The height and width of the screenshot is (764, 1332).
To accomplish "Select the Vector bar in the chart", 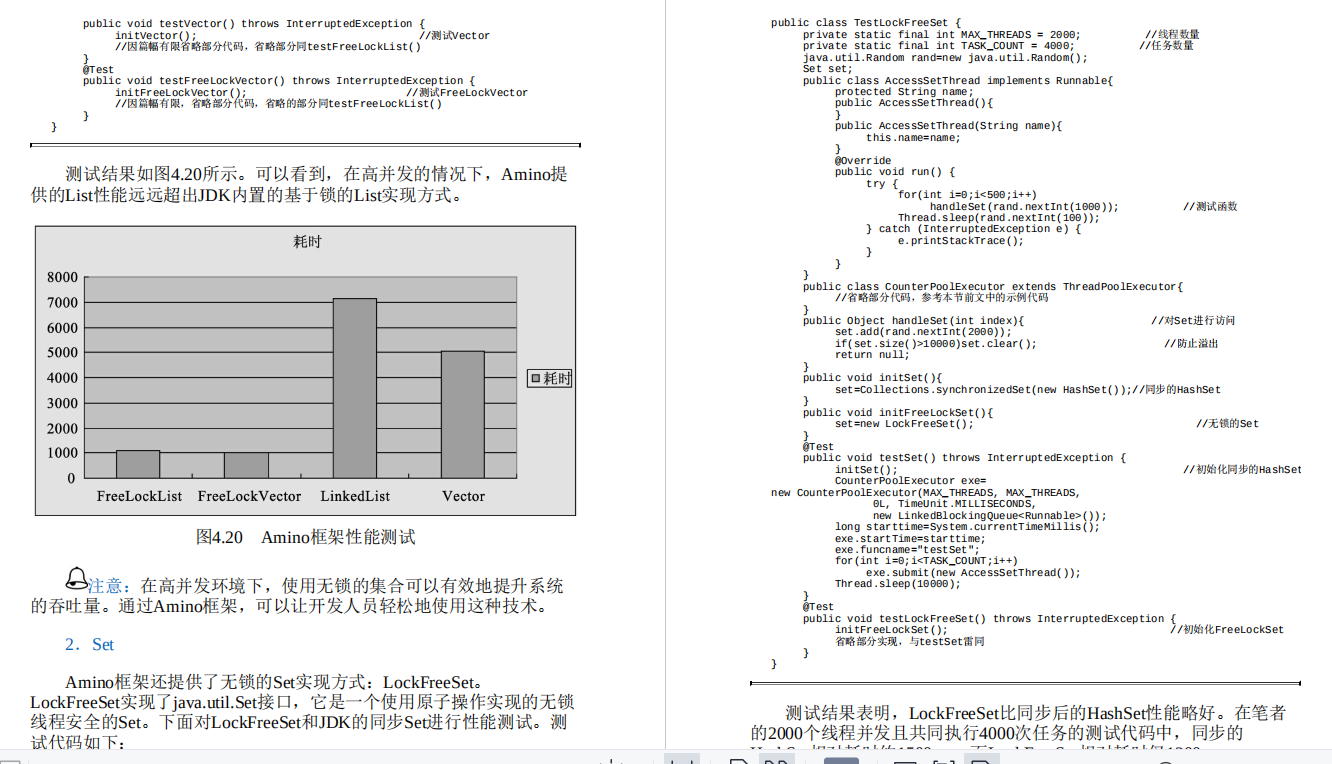I will click(x=463, y=414).
